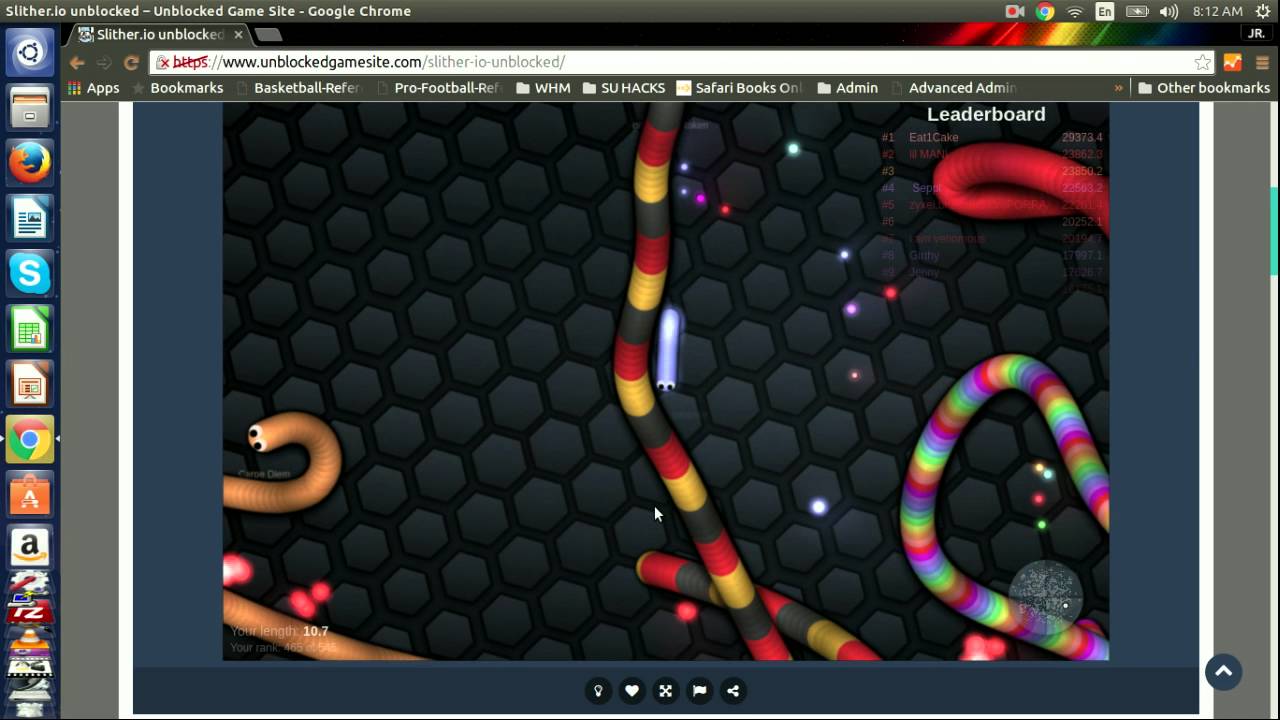This screenshot has height=720, width=1280.
Task: Click the scroll-to-top arrow button
Action: 1223,672
